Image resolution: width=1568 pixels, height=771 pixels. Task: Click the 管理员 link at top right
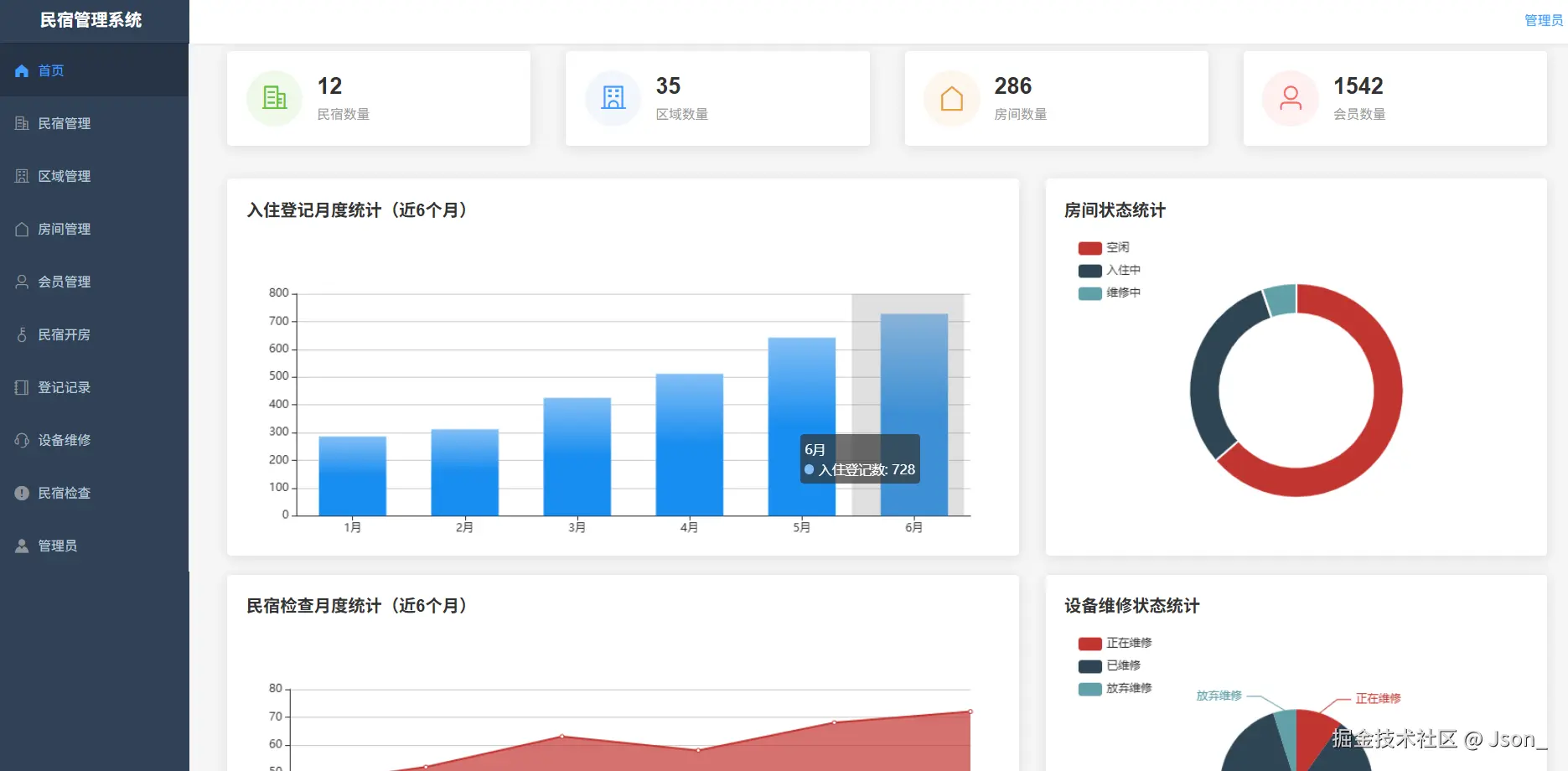click(1544, 20)
